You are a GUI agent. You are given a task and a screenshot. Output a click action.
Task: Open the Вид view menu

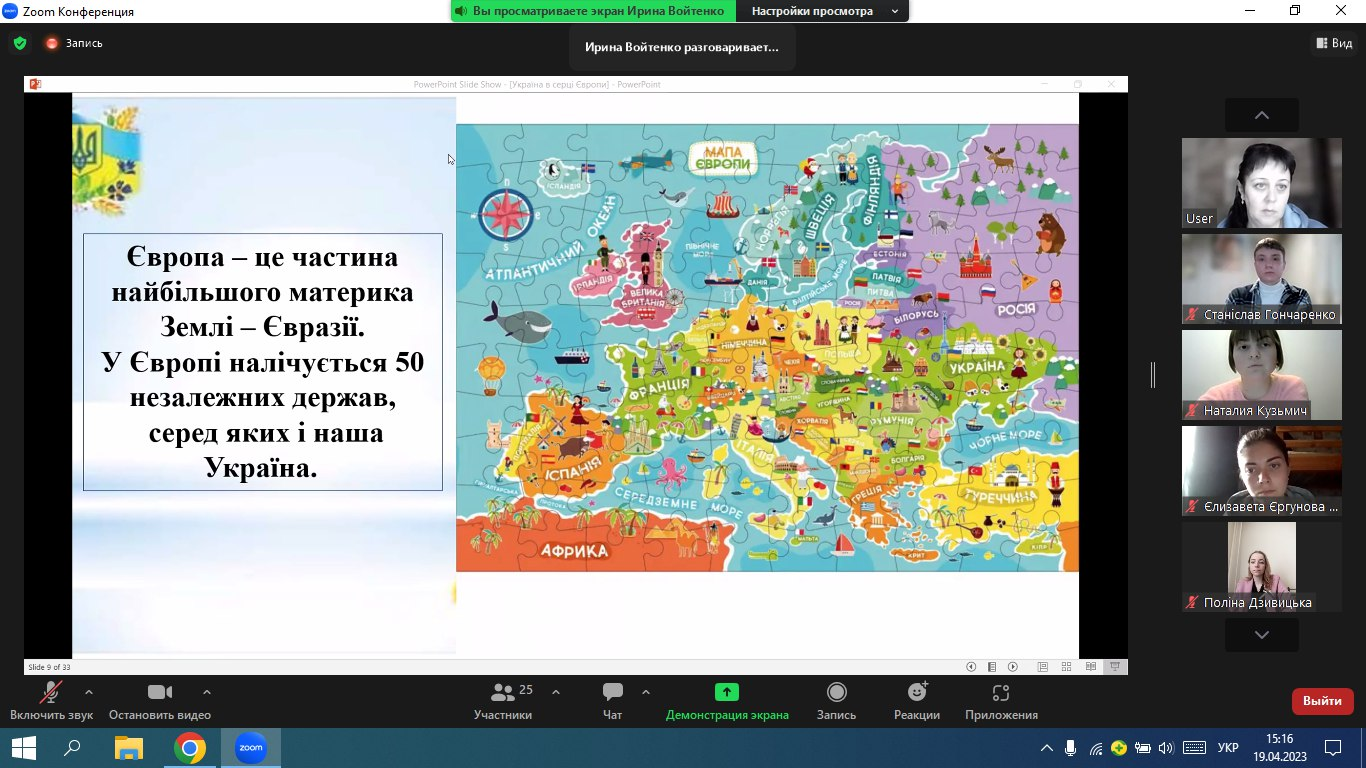pos(1334,43)
